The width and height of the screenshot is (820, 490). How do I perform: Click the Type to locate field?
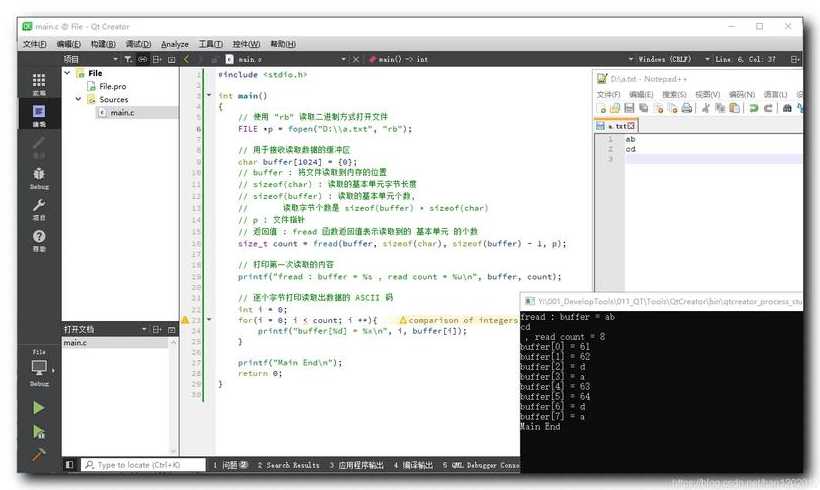tap(143, 464)
